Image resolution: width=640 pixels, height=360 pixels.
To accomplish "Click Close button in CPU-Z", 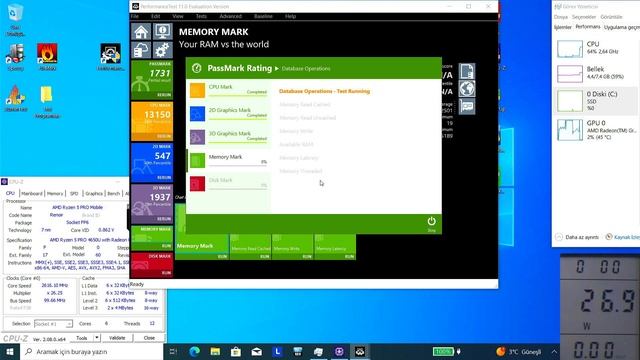I will (149, 338).
